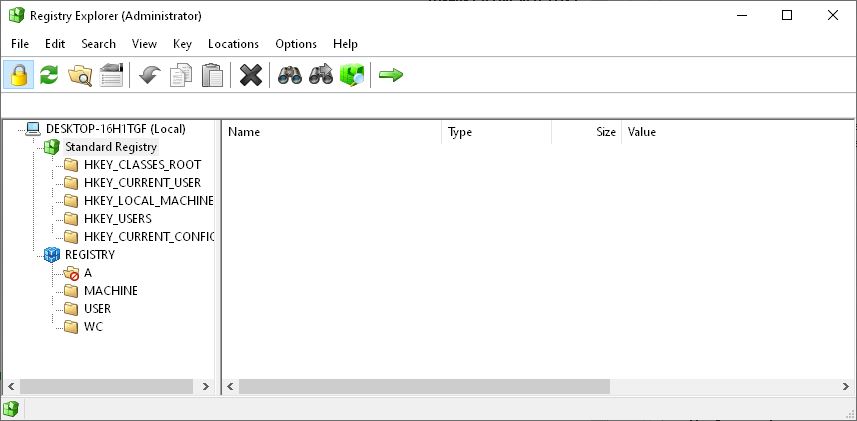Click the black X delete icon
857x421 pixels.
251,75
